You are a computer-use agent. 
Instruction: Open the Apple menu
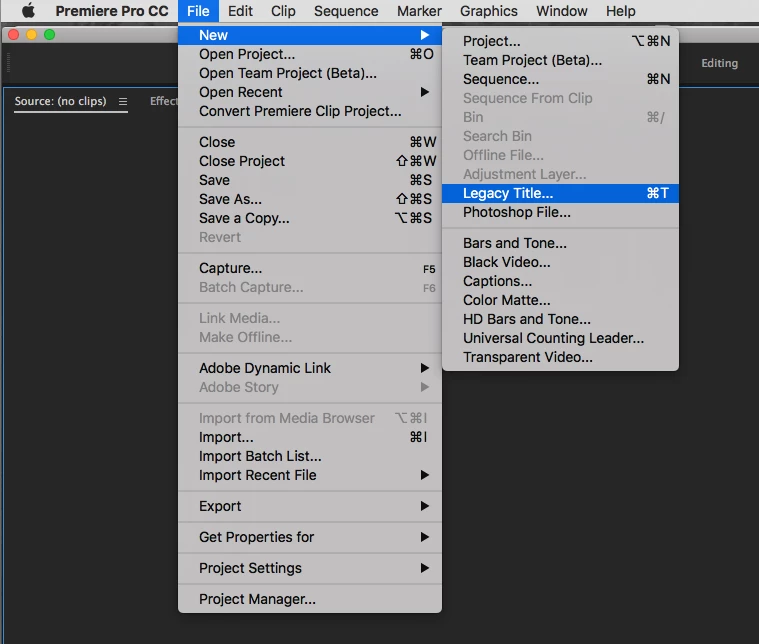coord(28,11)
